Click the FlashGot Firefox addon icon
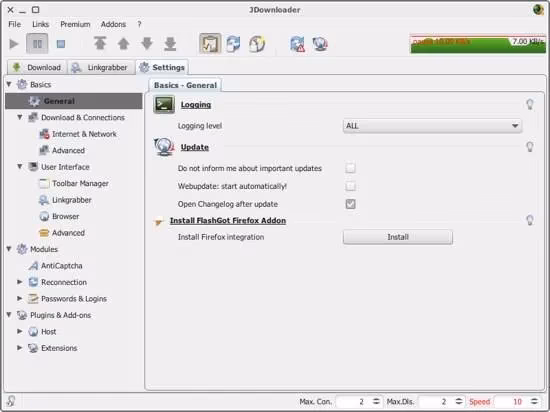550x412 pixels. tap(159, 222)
